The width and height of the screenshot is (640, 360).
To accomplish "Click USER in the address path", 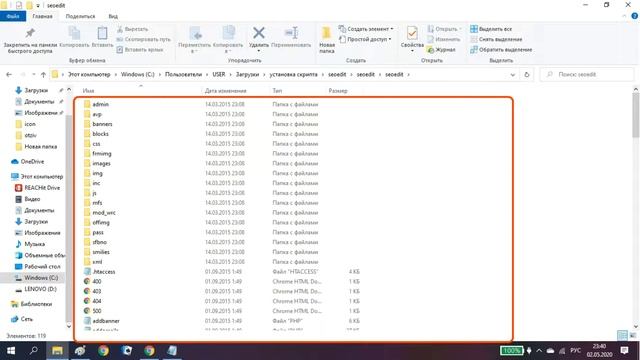I will click(219, 74).
